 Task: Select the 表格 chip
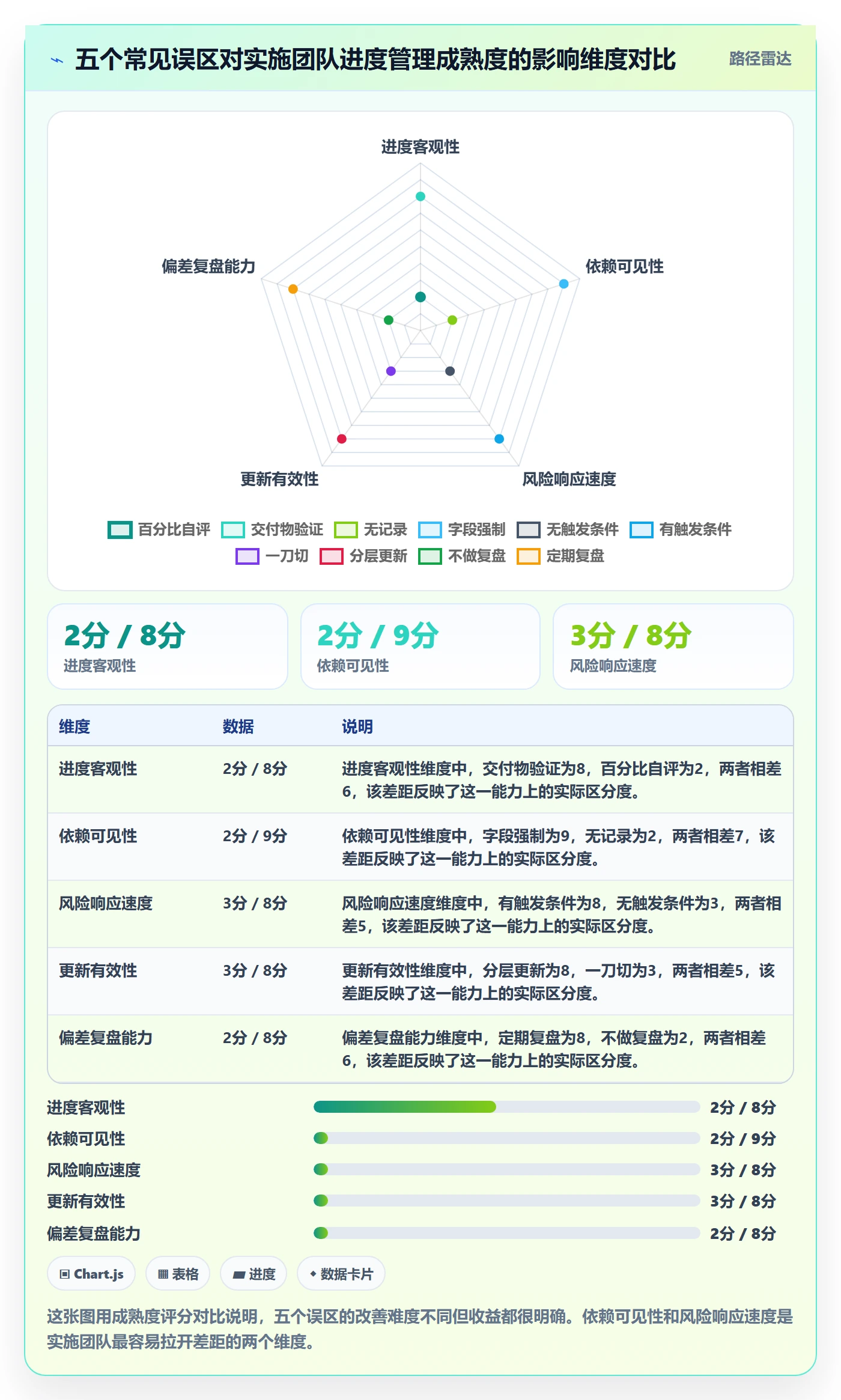point(178,1274)
